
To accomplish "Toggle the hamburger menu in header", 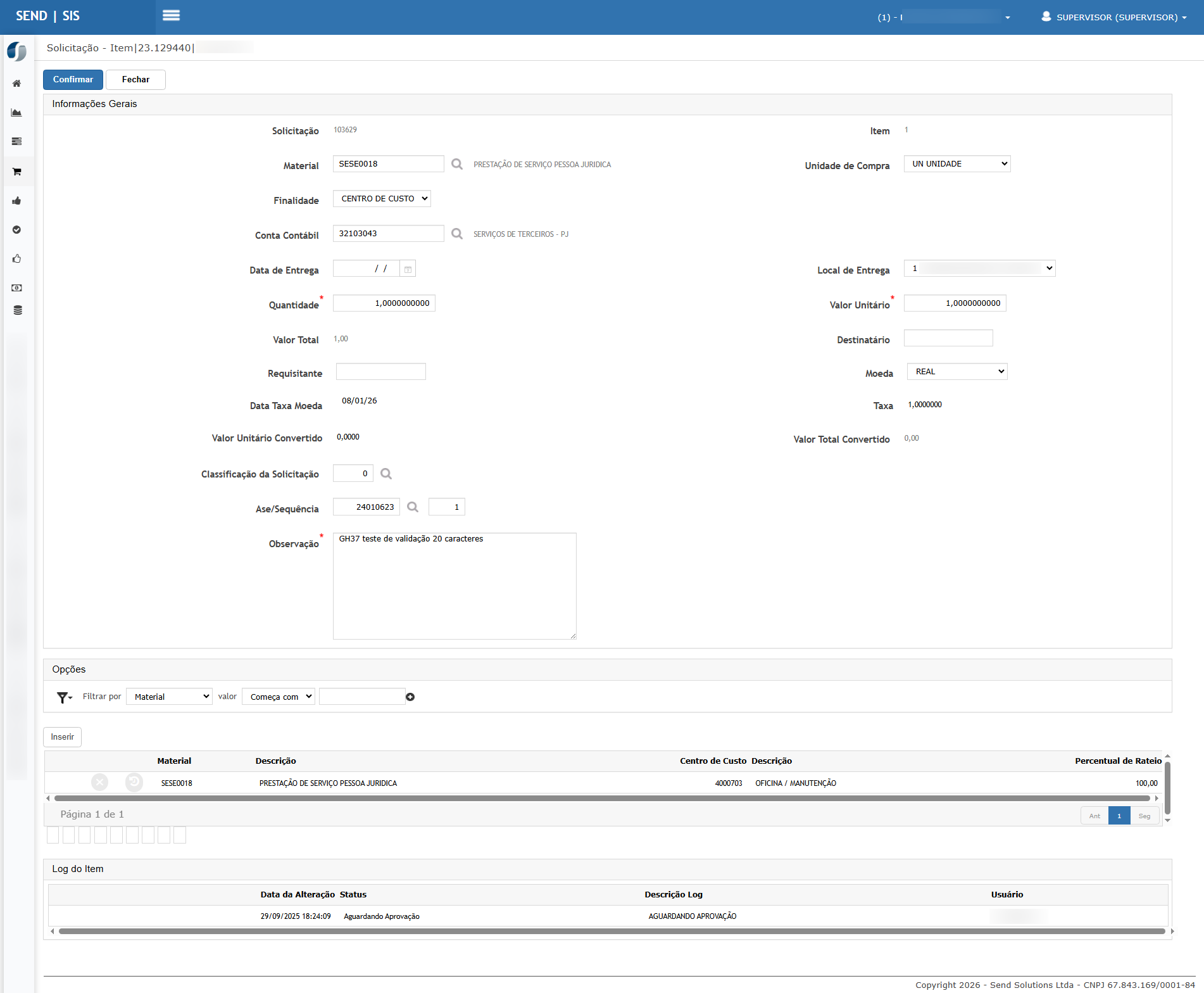I will click(x=171, y=16).
